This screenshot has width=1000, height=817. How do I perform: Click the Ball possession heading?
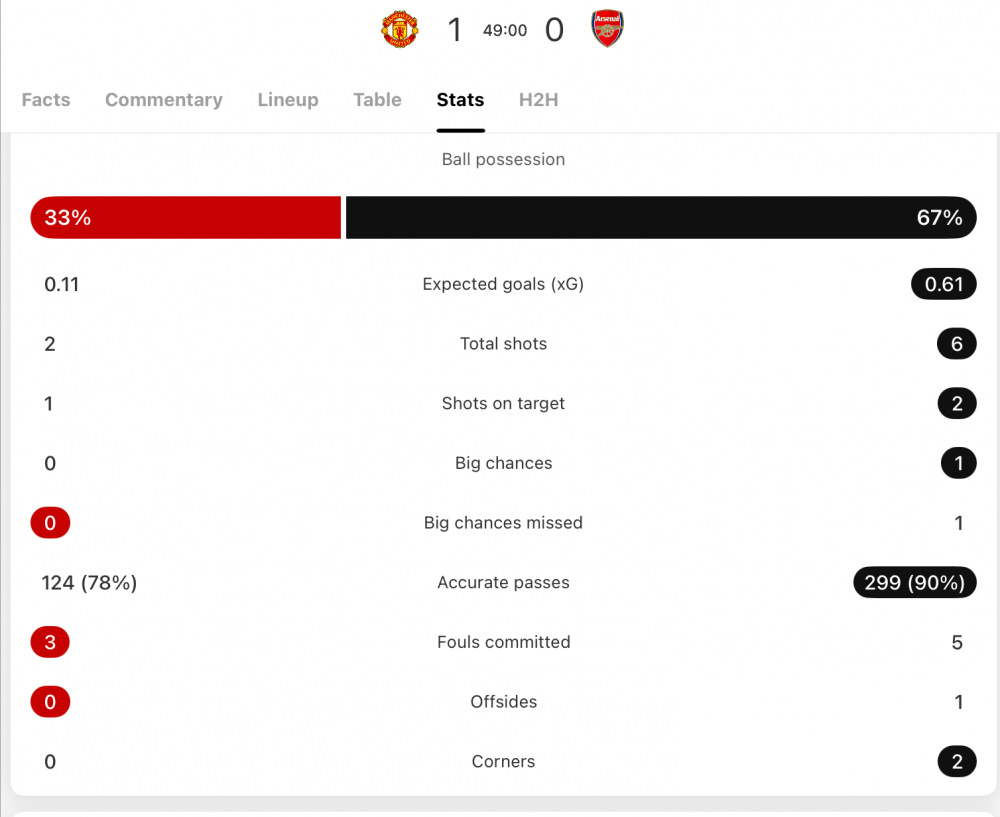(503, 159)
